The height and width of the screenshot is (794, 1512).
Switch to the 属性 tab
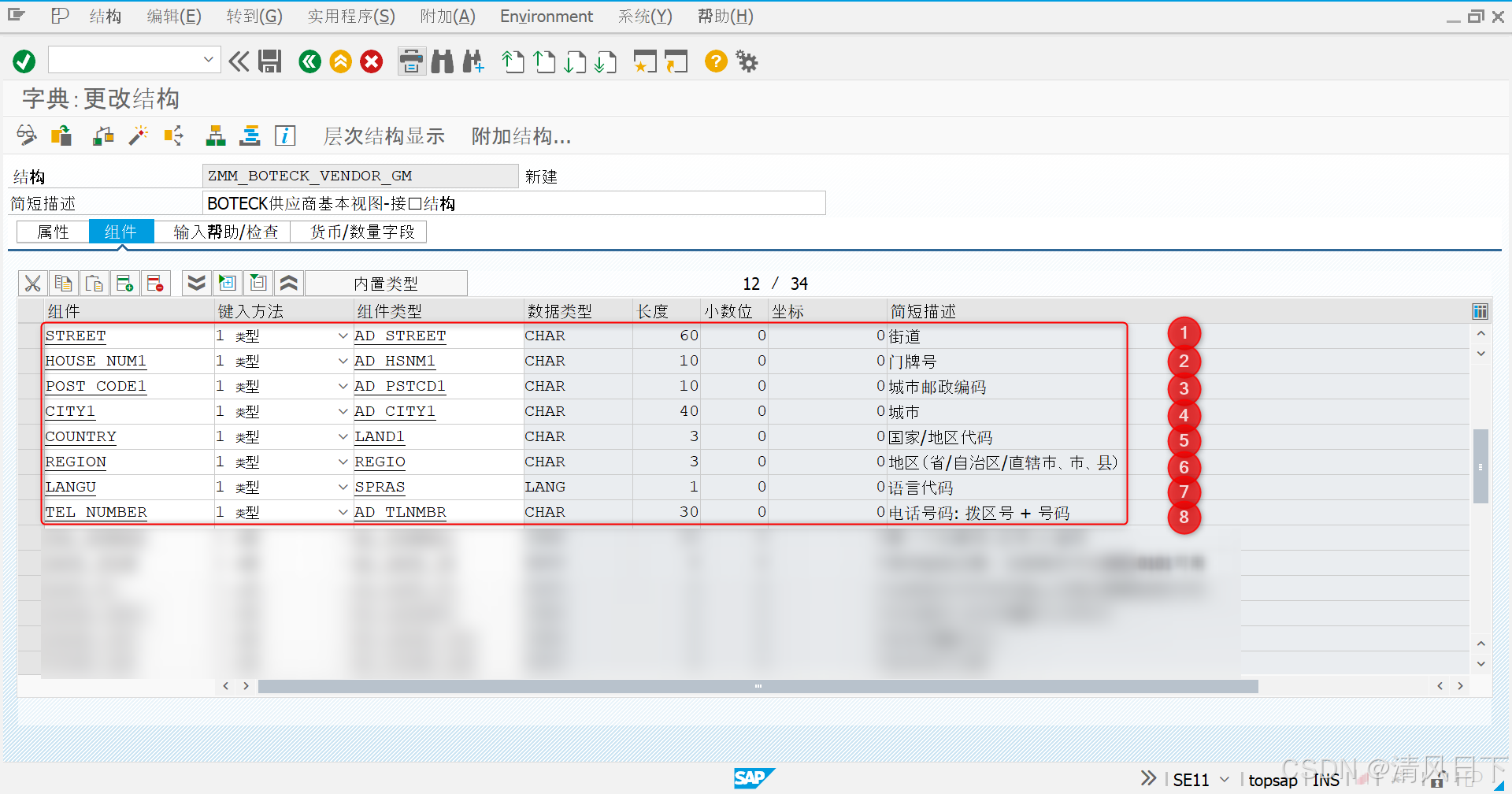point(52,231)
